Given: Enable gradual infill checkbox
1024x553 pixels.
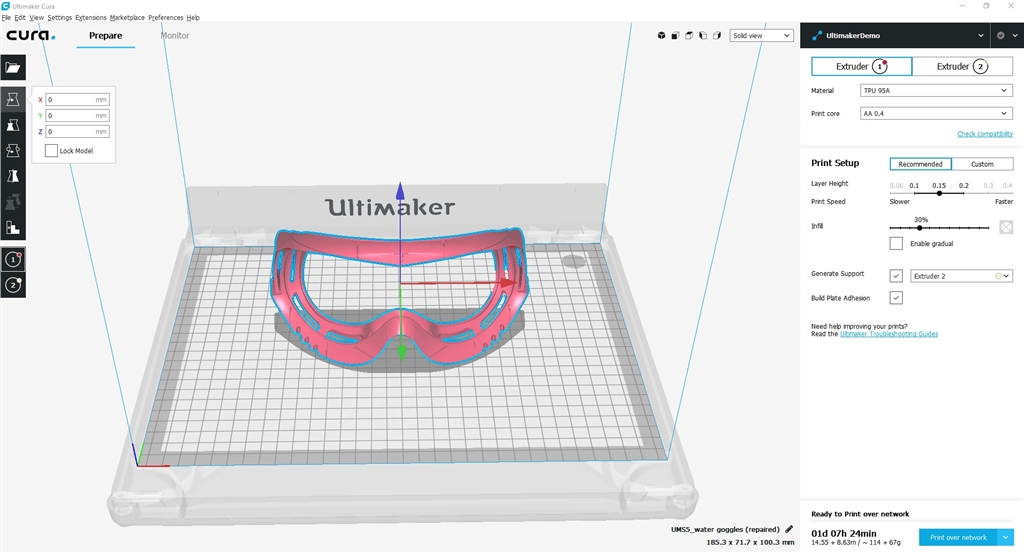Looking at the screenshot, I should (x=896, y=244).
